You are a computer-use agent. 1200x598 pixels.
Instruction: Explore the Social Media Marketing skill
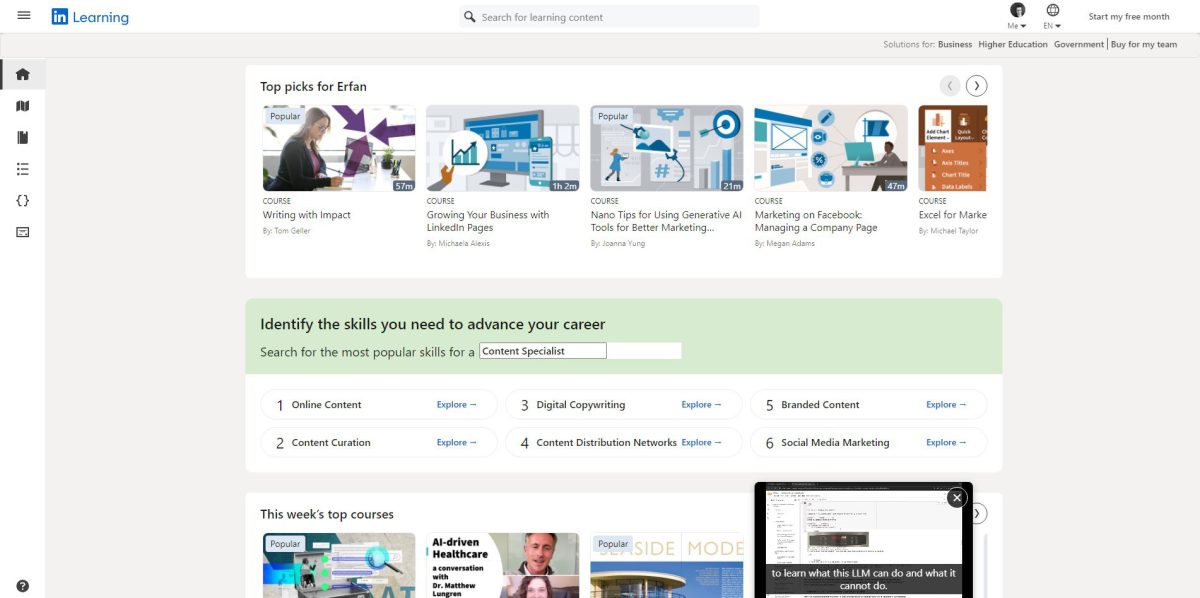(x=947, y=442)
